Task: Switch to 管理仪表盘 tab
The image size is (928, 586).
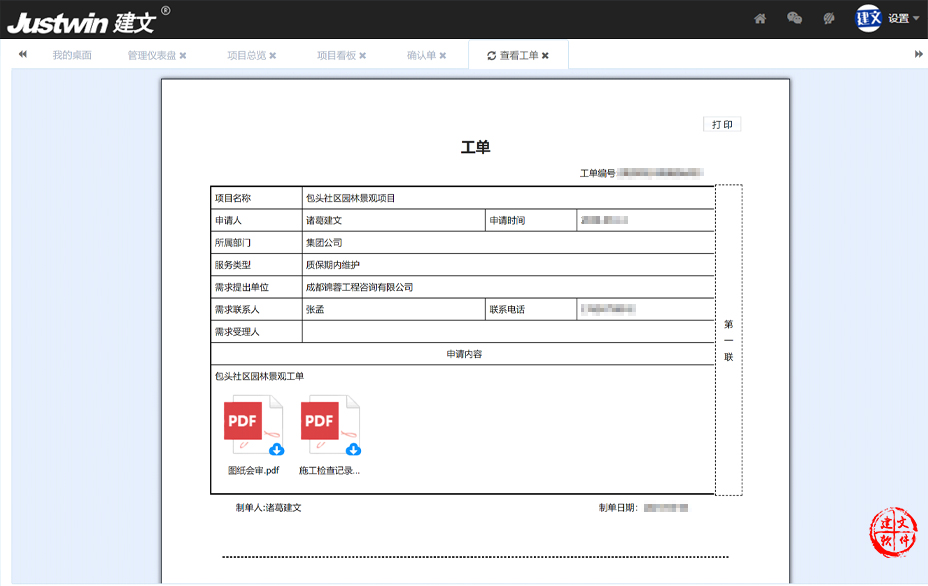Action: (x=151, y=56)
